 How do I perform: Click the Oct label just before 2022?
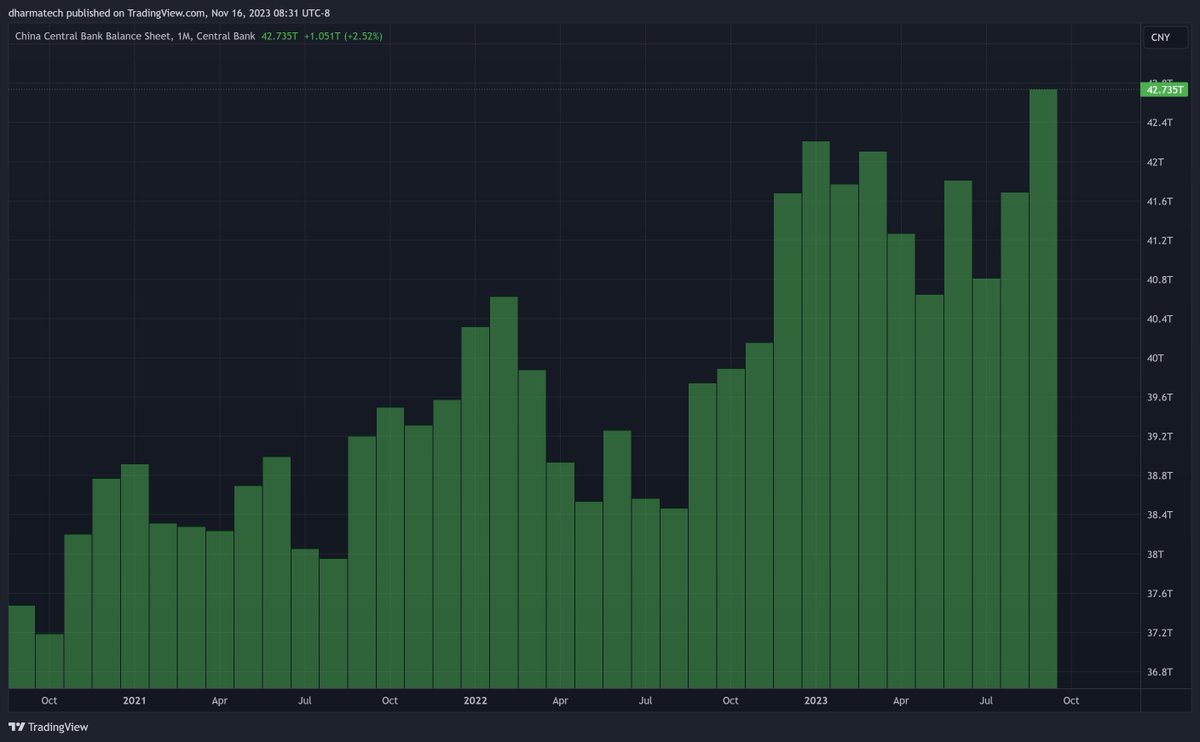[x=390, y=701]
